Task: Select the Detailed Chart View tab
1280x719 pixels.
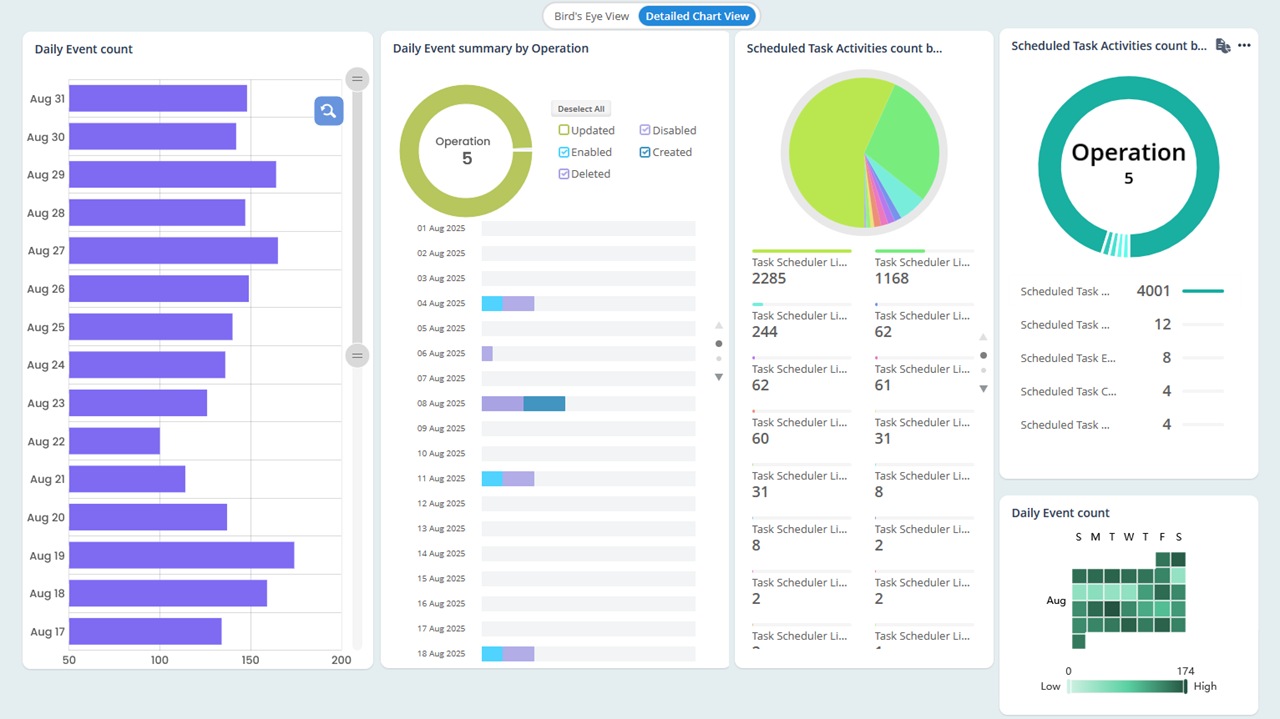Action: 697,16
